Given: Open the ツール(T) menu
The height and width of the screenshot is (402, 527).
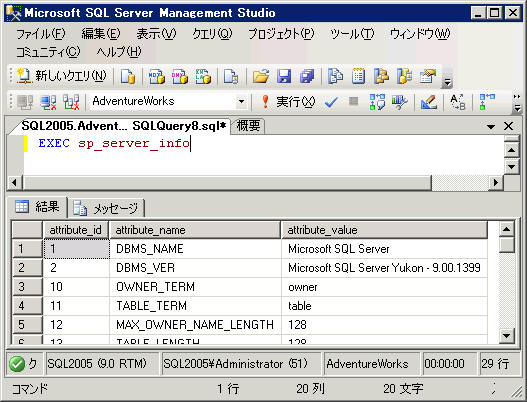Looking at the screenshot, I should tap(352, 34).
